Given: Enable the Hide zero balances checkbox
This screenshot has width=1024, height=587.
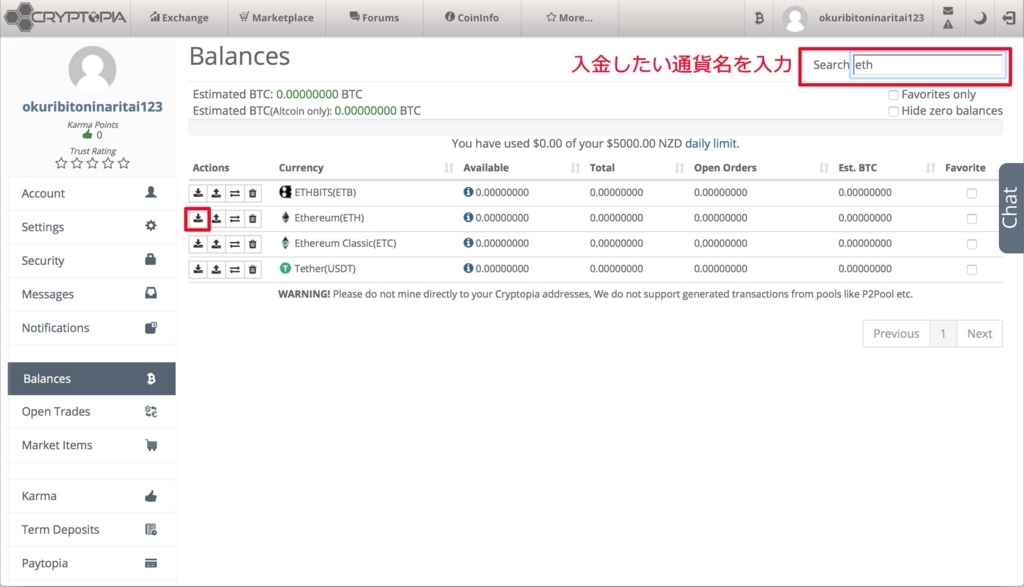Looking at the screenshot, I should (x=893, y=111).
